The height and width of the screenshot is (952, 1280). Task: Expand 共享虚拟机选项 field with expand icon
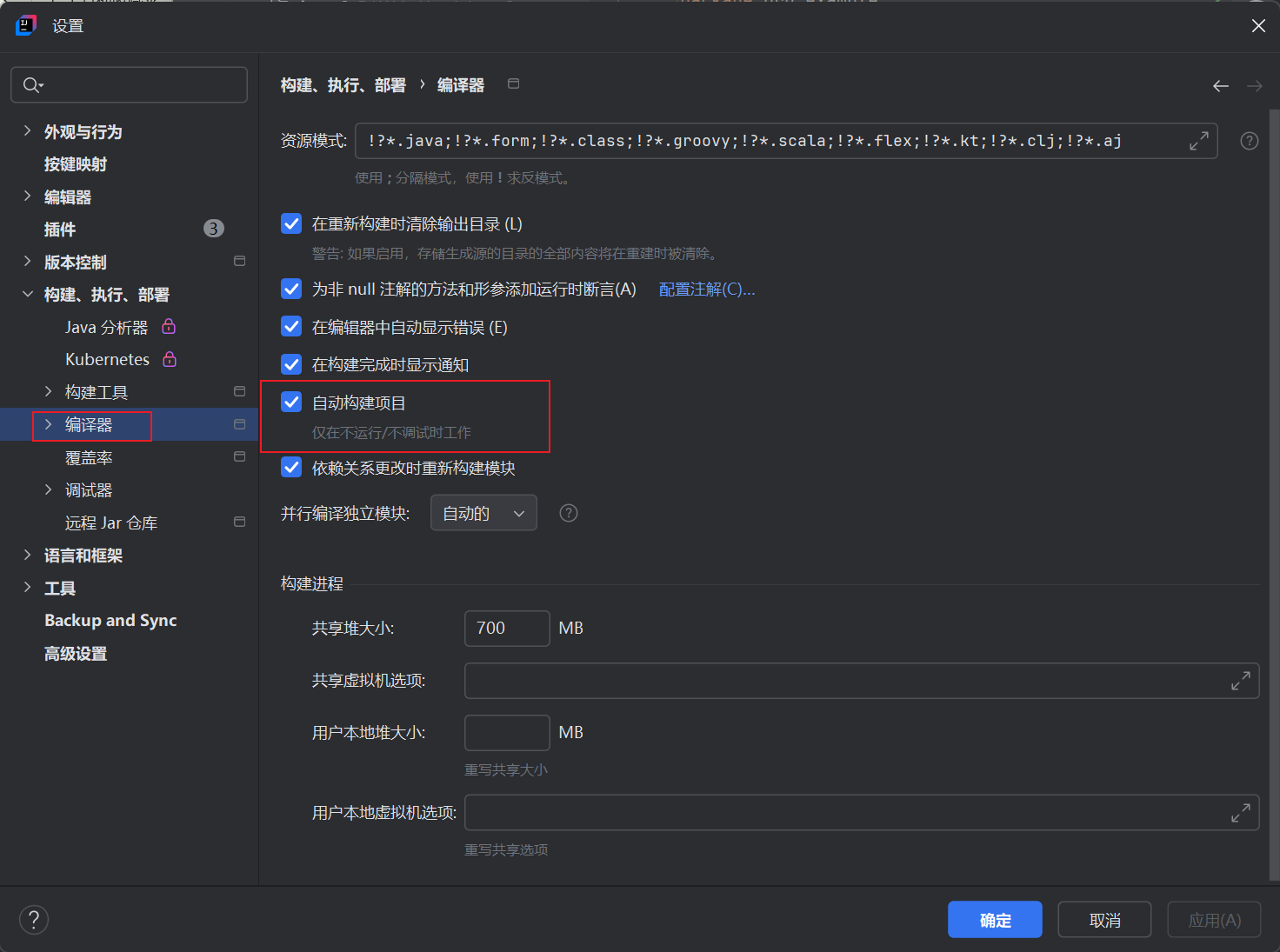tap(1241, 681)
